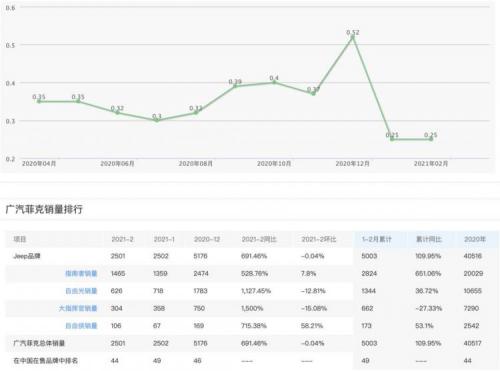Open the 自由光销量 link
500x371 pixels.
81,291
